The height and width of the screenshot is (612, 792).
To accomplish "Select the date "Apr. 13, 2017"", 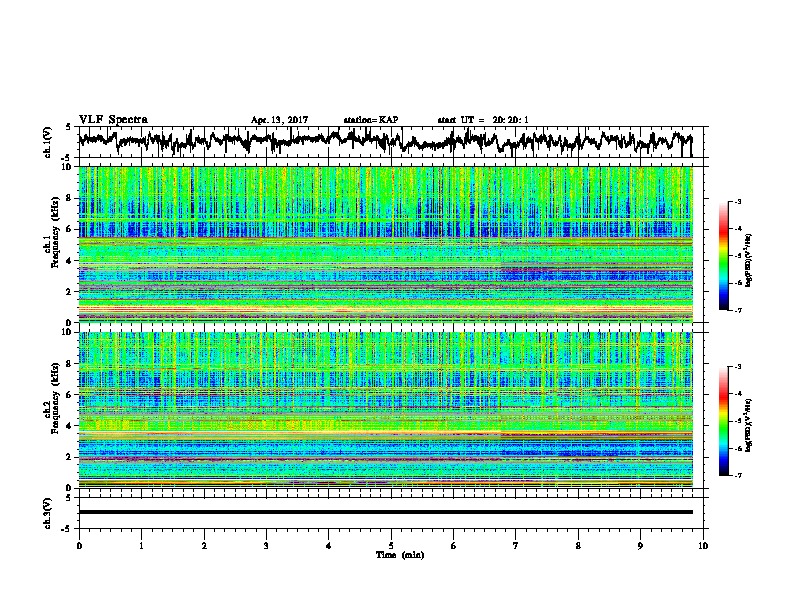I will [x=279, y=120].
